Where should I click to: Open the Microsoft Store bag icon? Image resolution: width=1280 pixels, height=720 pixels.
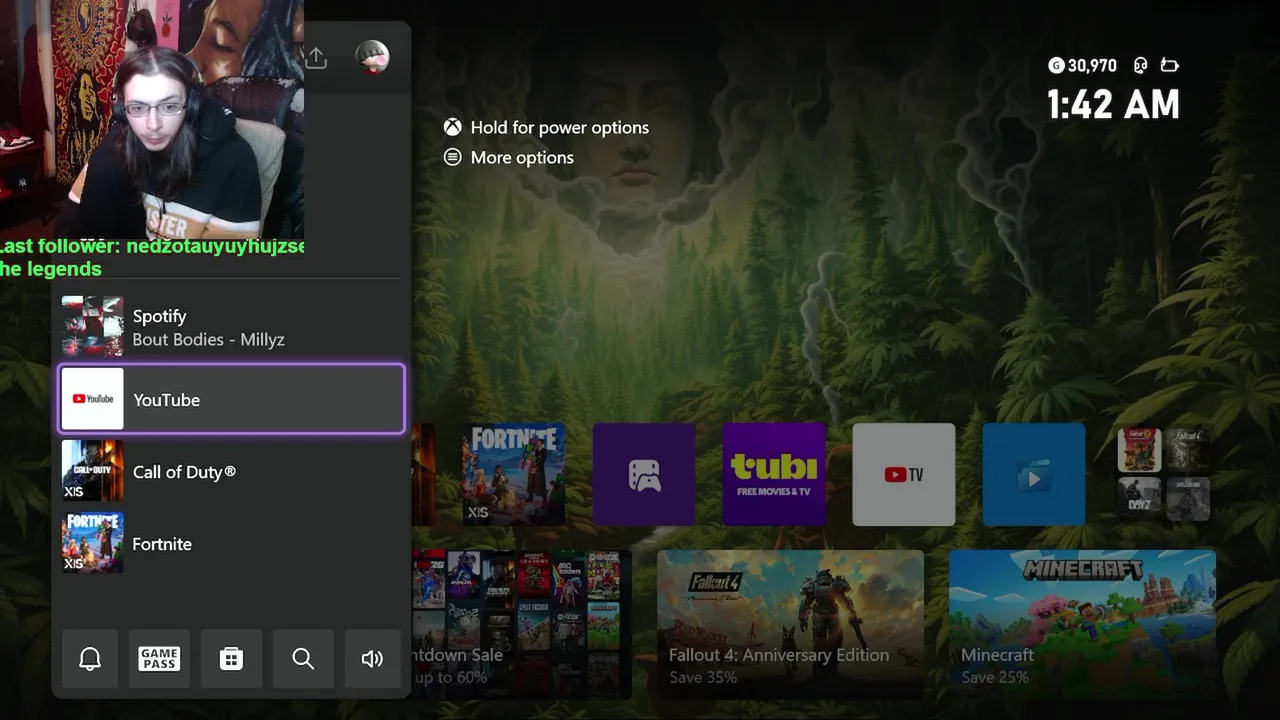coord(231,658)
